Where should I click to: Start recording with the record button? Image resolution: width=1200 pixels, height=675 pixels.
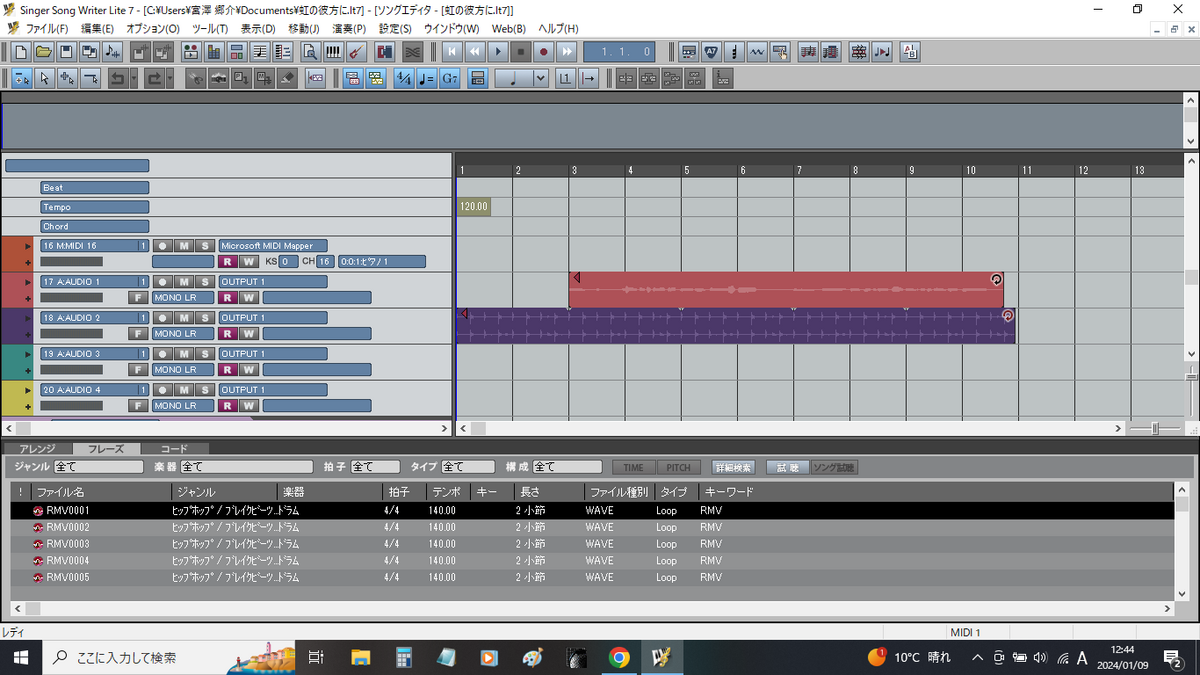coord(544,51)
